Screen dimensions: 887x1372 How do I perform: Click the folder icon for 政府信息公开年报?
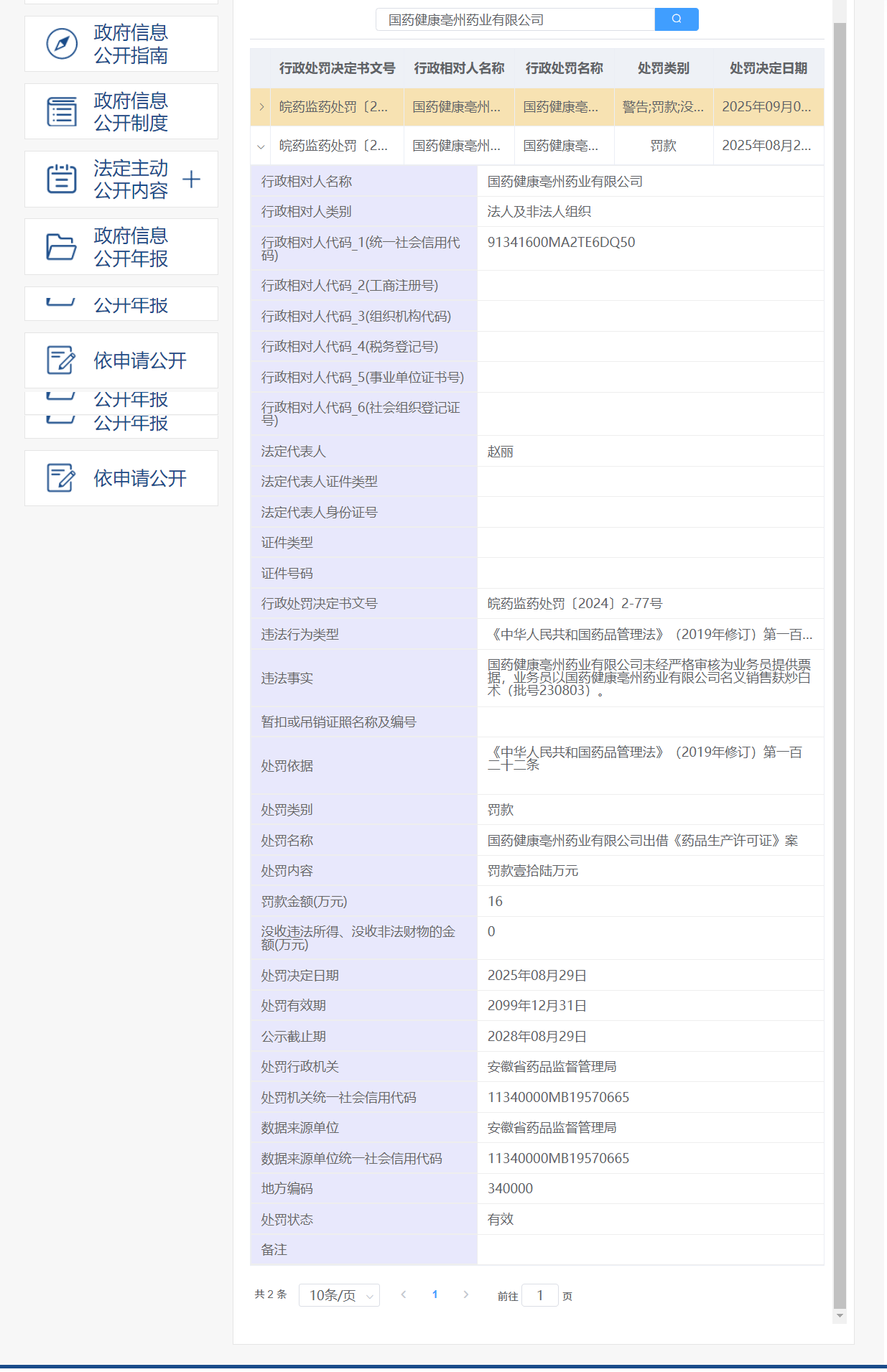(x=62, y=246)
